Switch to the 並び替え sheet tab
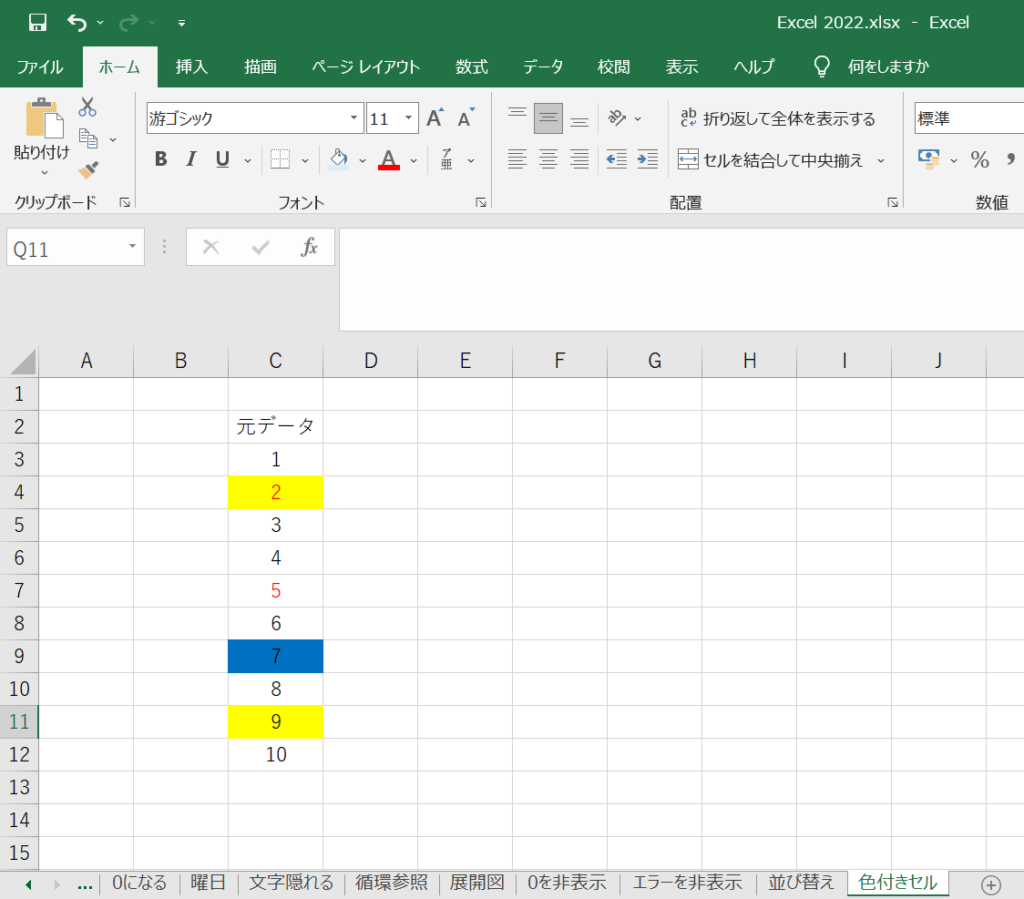The image size is (1024, 899). [800, 882]
